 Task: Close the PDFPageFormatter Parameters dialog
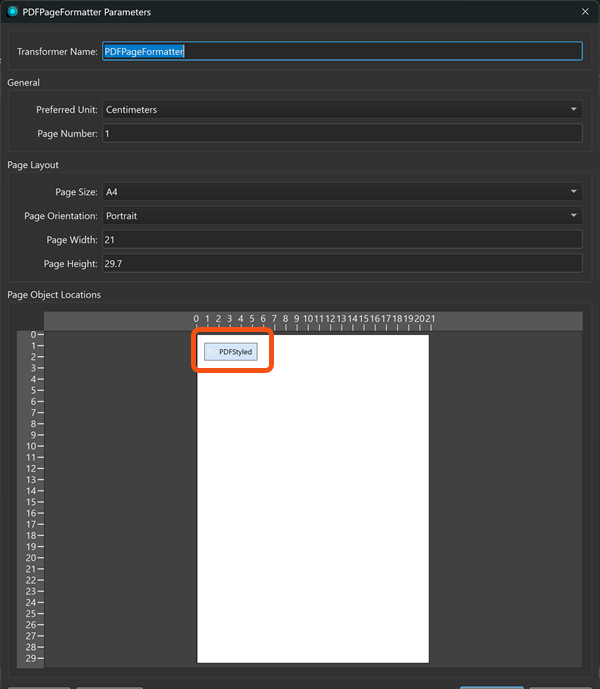[585, 12]
